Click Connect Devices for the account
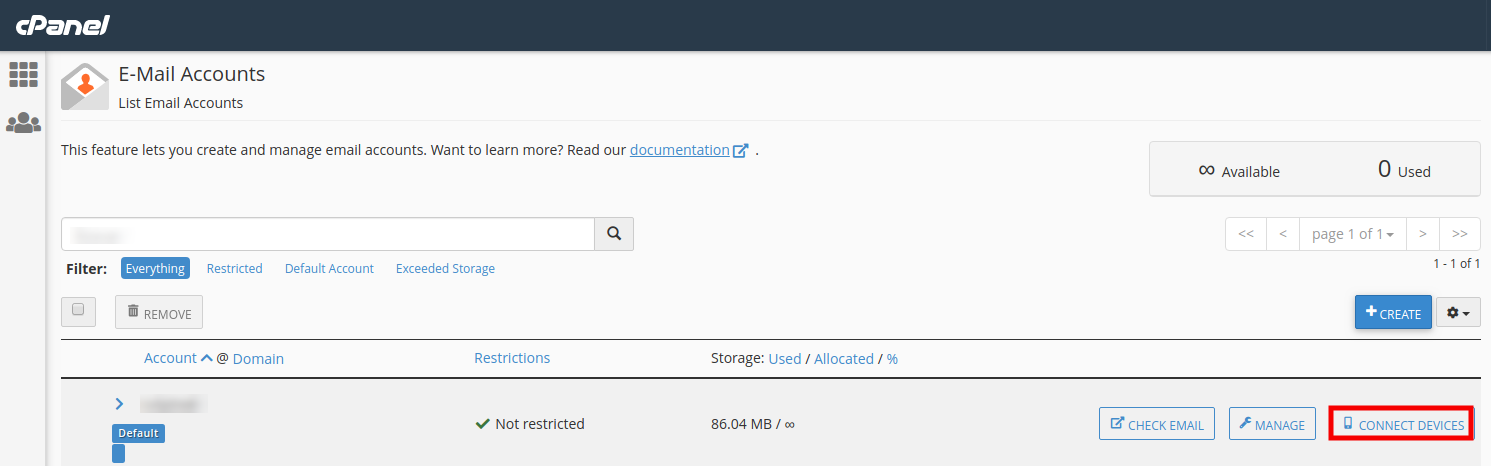 pyautogui.click(x=1402, y=425)
